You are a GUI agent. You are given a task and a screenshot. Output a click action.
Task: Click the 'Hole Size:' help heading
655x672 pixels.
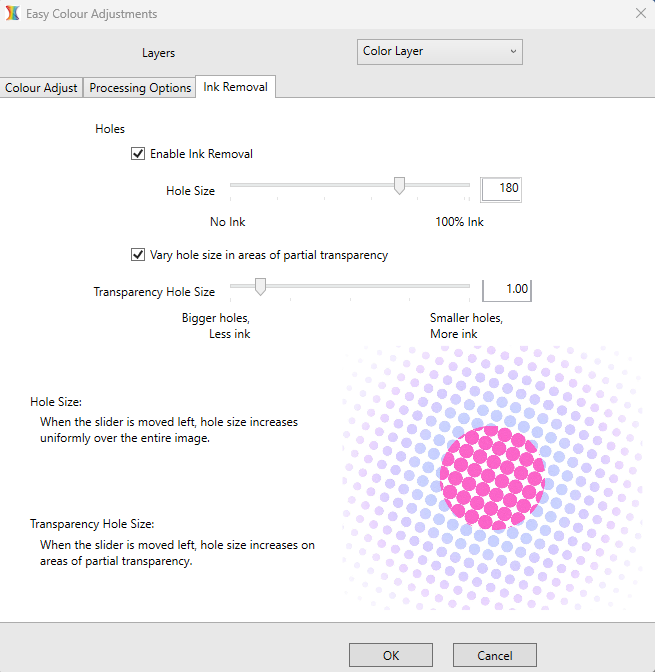[x=56, y=402]
